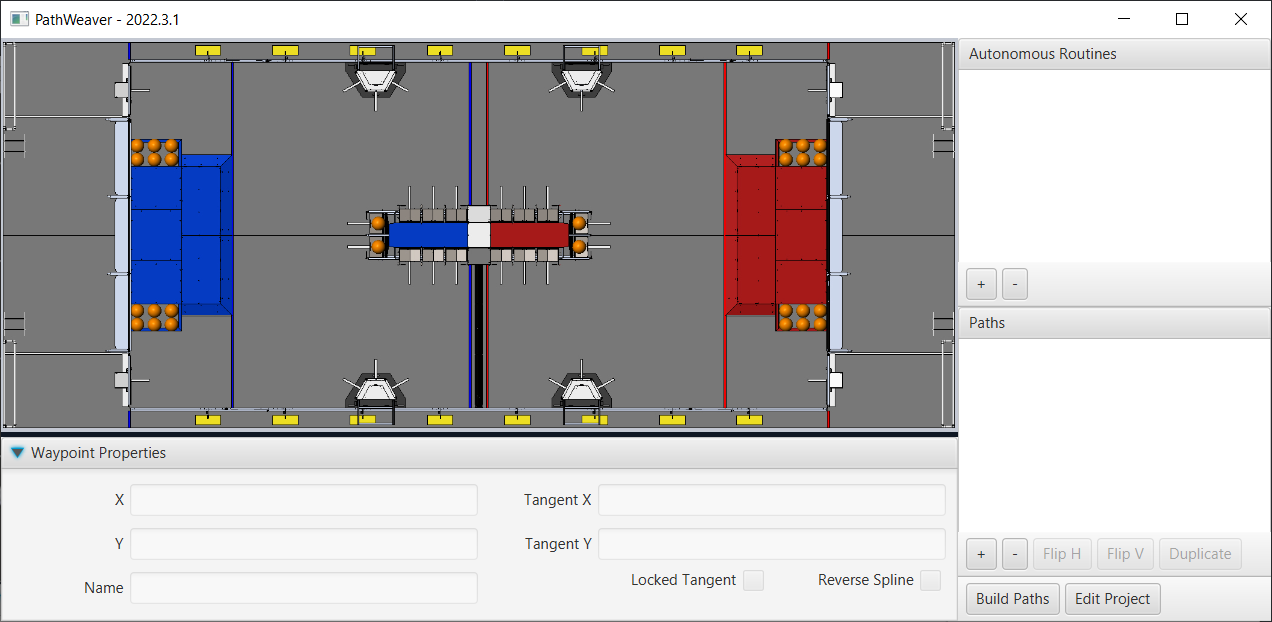The width and height of the screenshot is (1272, 622).
Task: Enable the Locked Tangent checkbox
Action: click(753, 580)
